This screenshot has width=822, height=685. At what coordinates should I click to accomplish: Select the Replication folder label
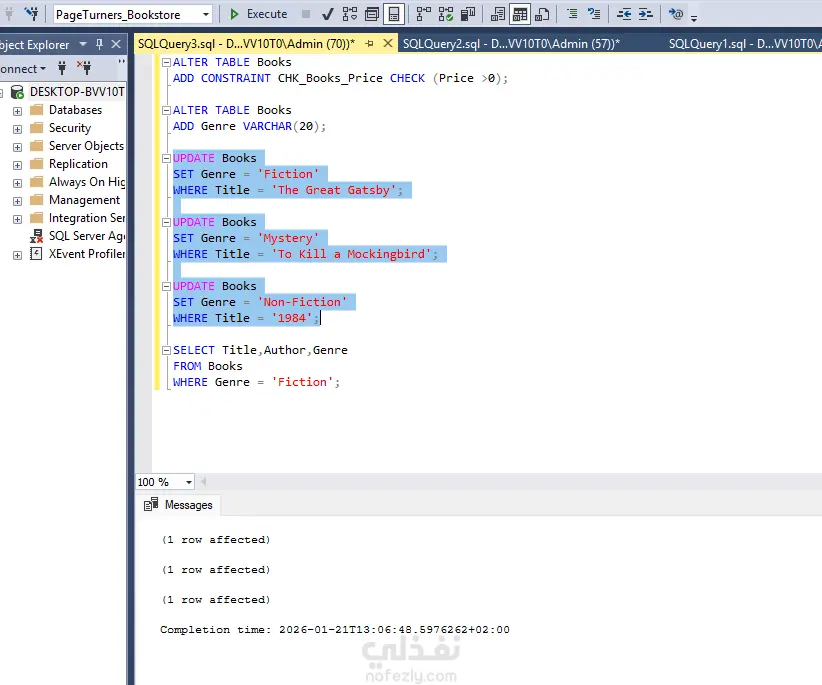(78, 164)
